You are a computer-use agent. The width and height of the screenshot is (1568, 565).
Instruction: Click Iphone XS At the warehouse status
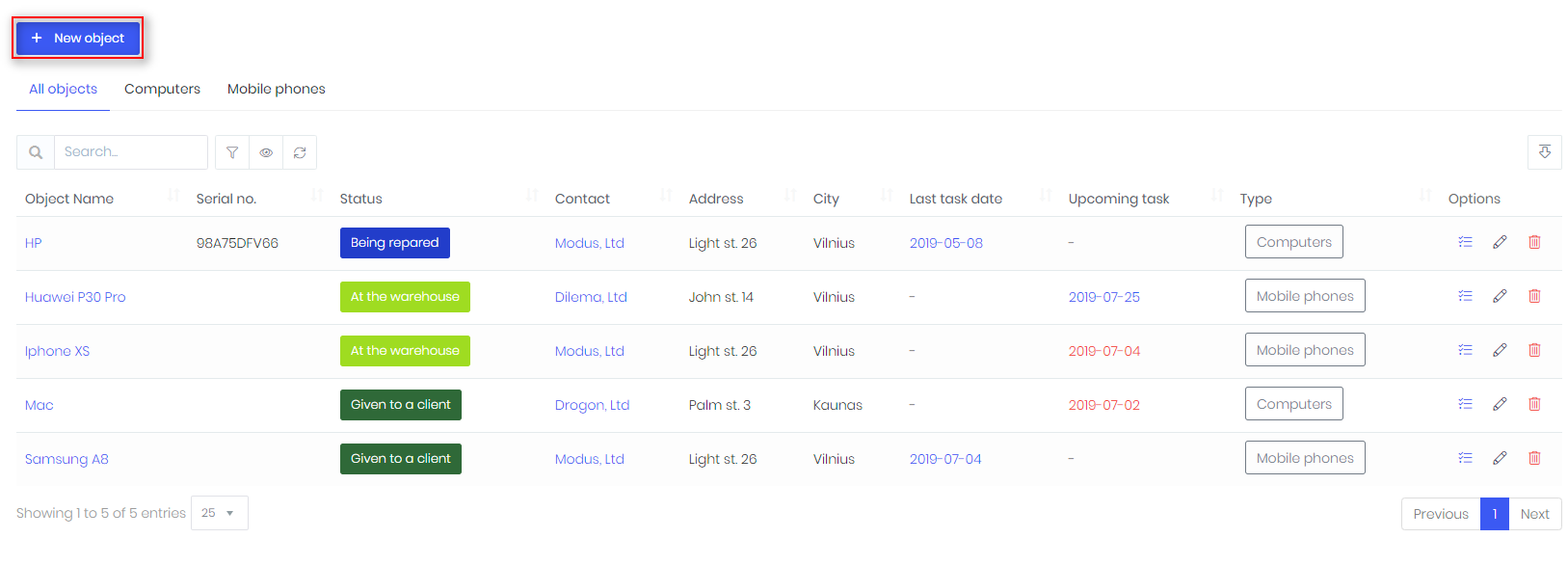405,351
